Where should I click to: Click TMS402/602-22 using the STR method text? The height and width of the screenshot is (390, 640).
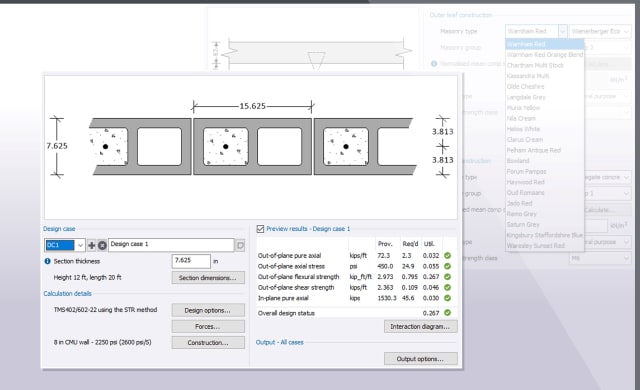pyautogui.click(x=105, y=310)
